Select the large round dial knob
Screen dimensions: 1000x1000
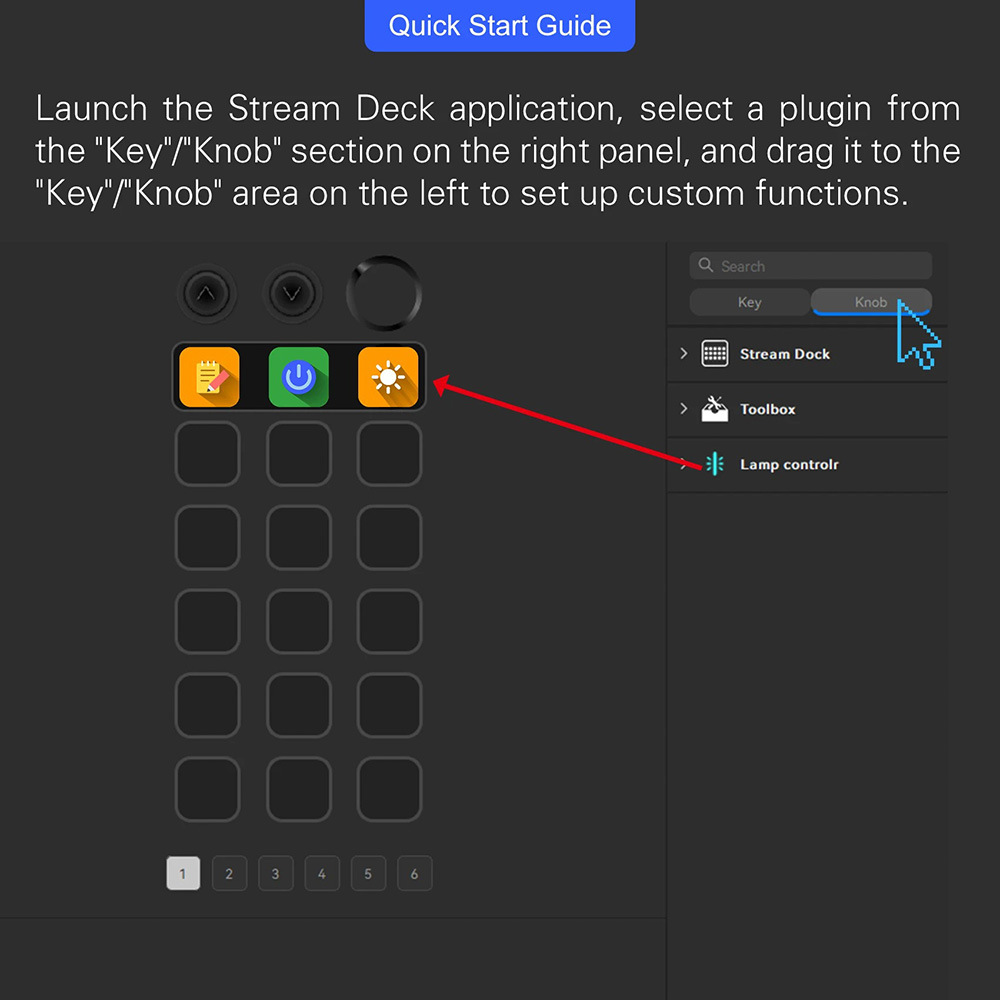tap(384, 293)
